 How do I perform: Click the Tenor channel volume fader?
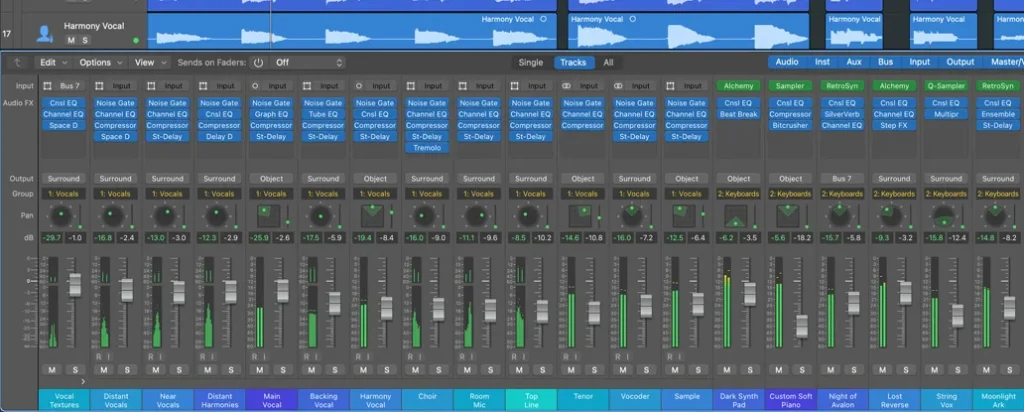(594, 313)
